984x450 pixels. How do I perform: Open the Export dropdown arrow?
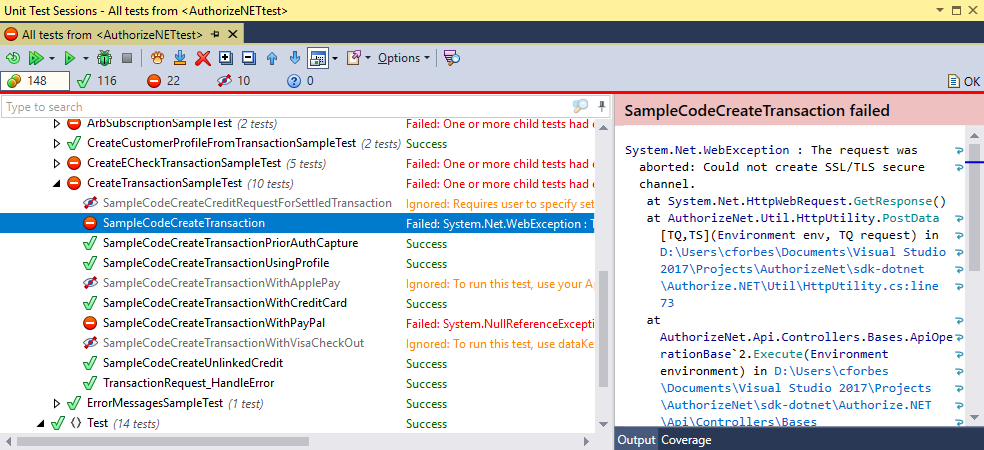pos(368,58)
